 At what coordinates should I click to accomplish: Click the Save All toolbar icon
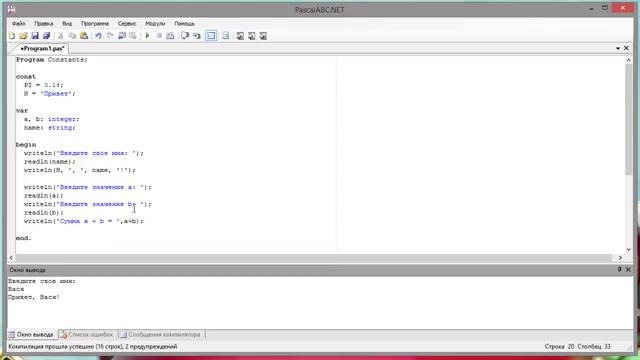tap(47, 36)
